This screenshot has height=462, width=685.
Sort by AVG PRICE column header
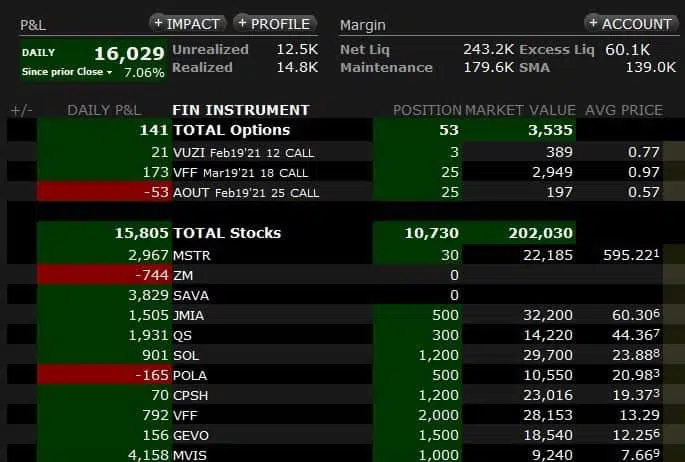624,110
